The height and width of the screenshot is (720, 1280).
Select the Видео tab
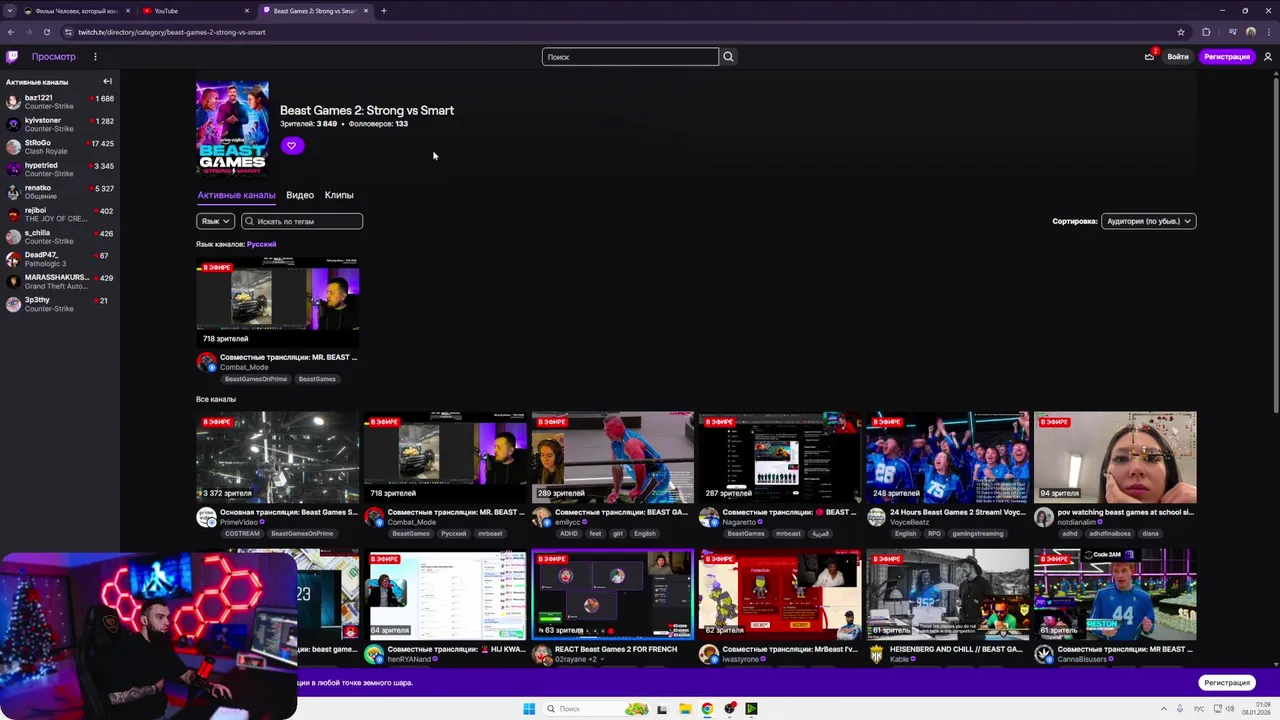coord(300,195)
